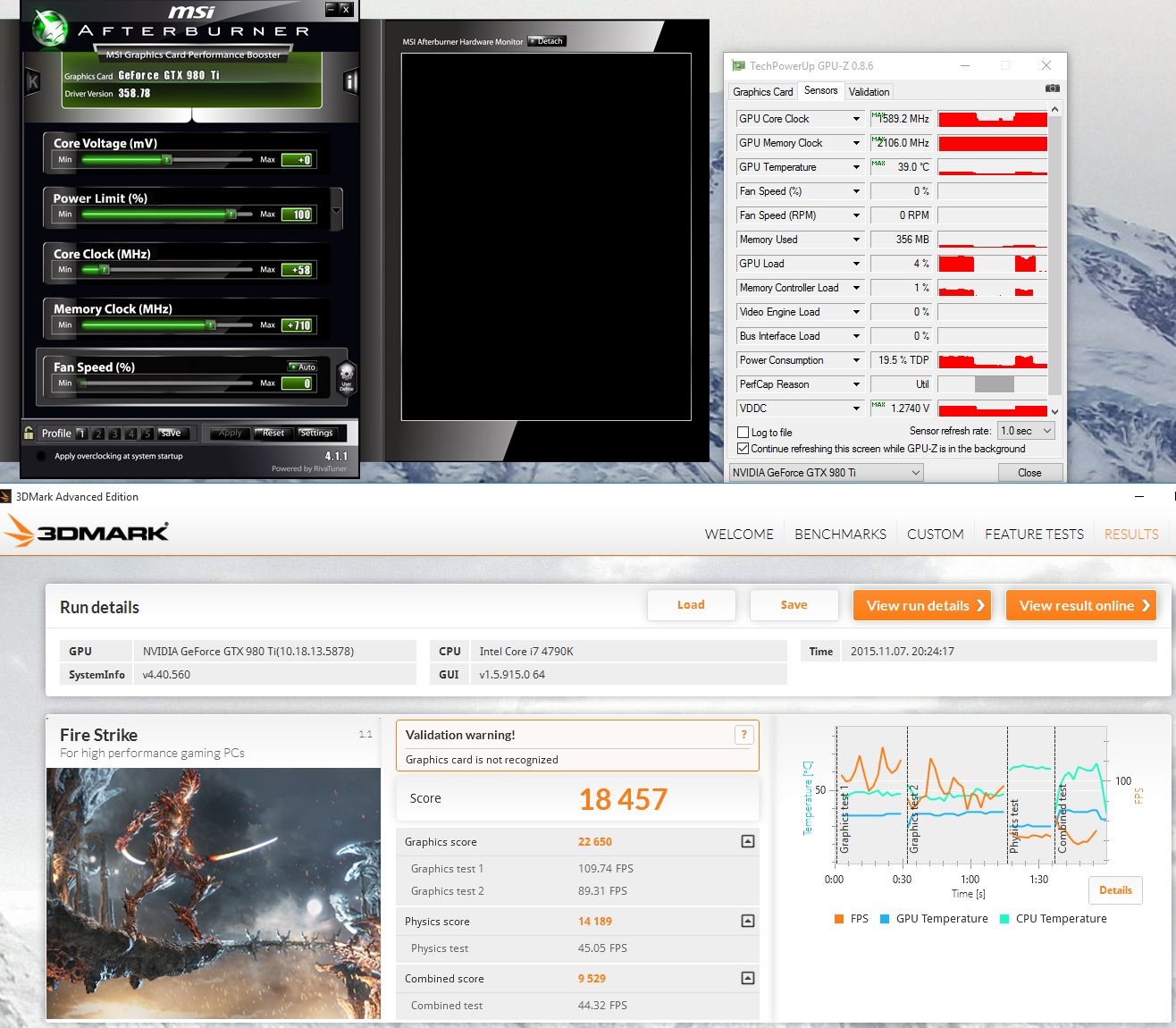Image resolution: width=1176 pixels, height=1028 pixels.
Task: Go to 3DMark CUSTOM tab
Action: [x=935, y=535]
